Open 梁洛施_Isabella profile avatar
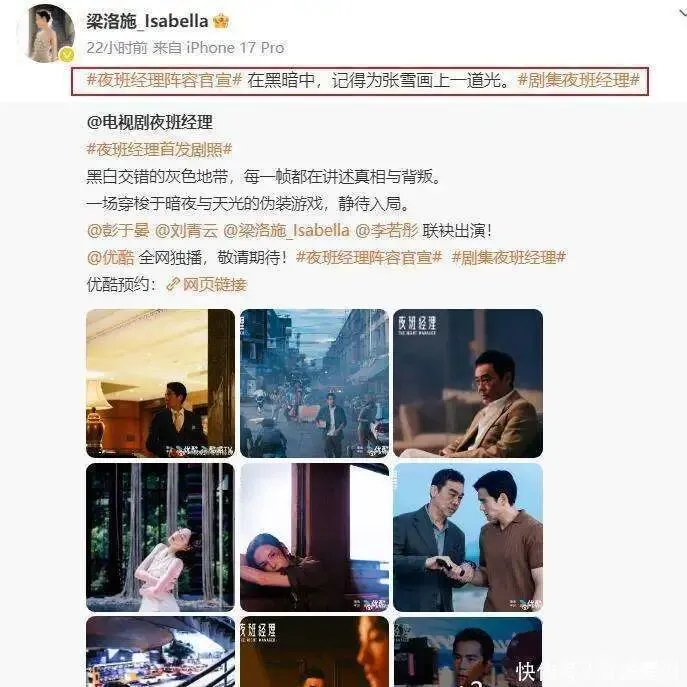The width and height of the screenshot is (687, 687). pyautogui.click(x=46, y=33)
